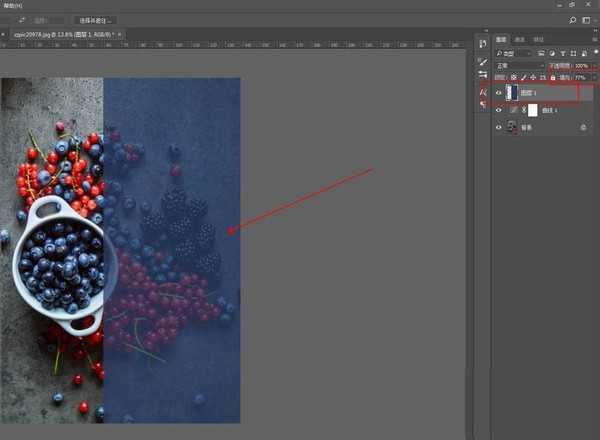Open the blend mode dropdown set to Normal
This screenshot has height=440, width=600.
(x=518, y=65)
